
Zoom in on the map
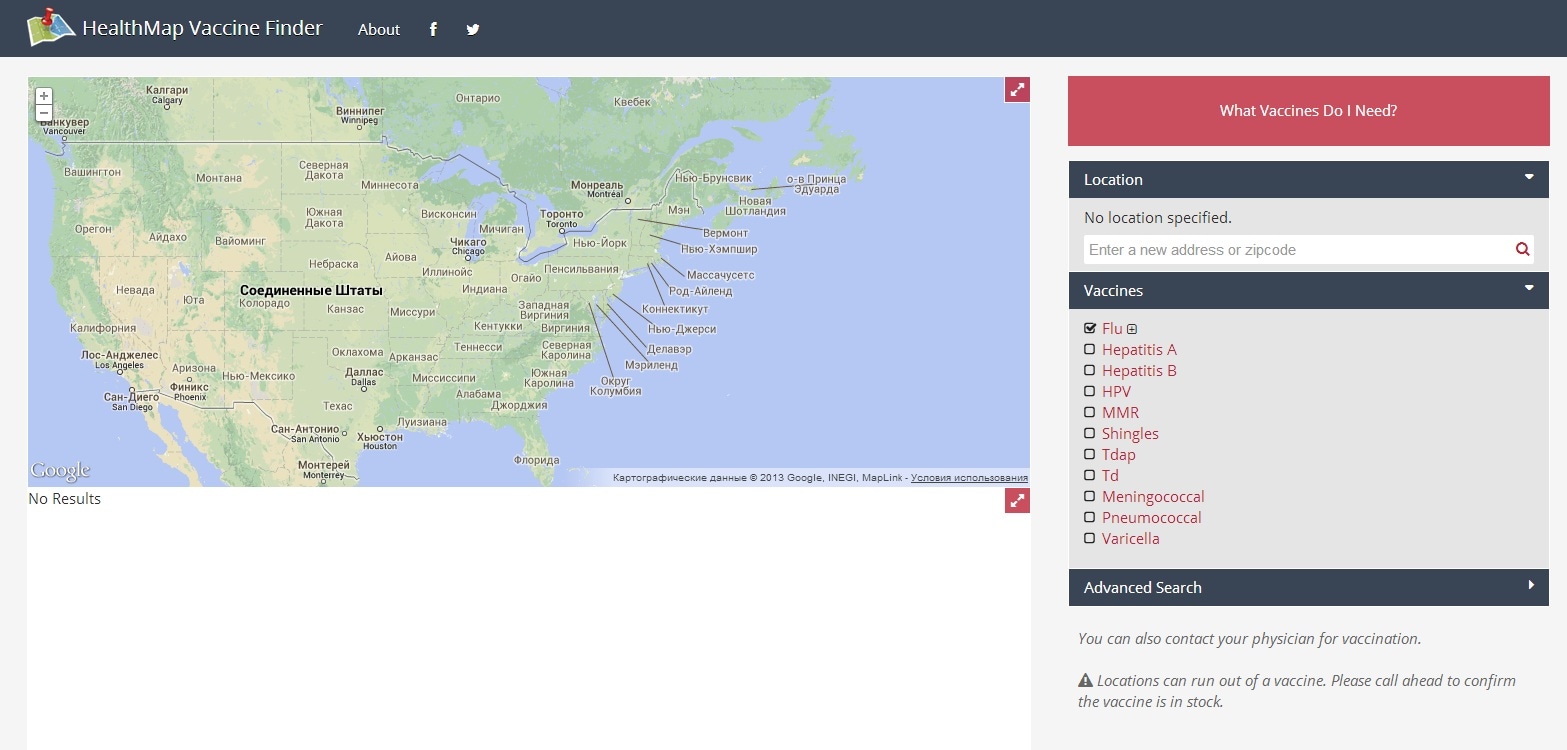click(x=44, y=96)
